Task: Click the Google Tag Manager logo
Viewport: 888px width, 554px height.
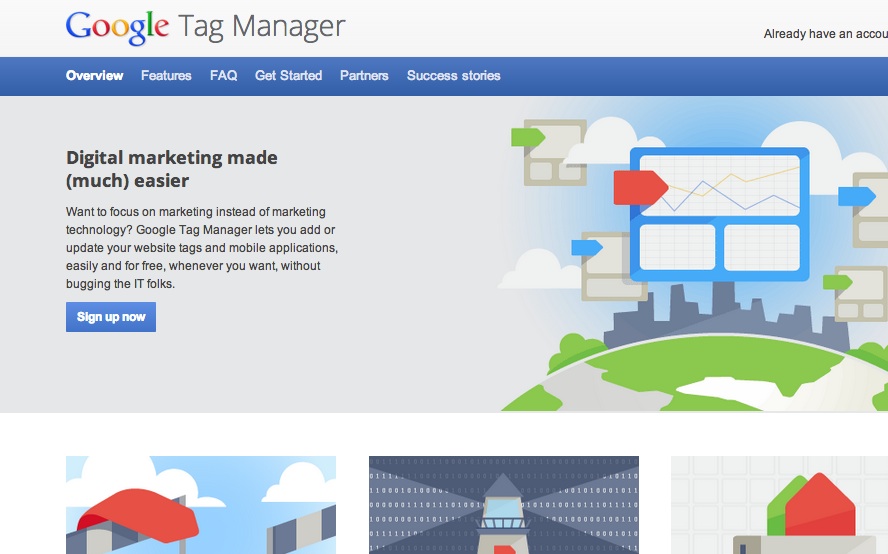Action: coord(205,27)
